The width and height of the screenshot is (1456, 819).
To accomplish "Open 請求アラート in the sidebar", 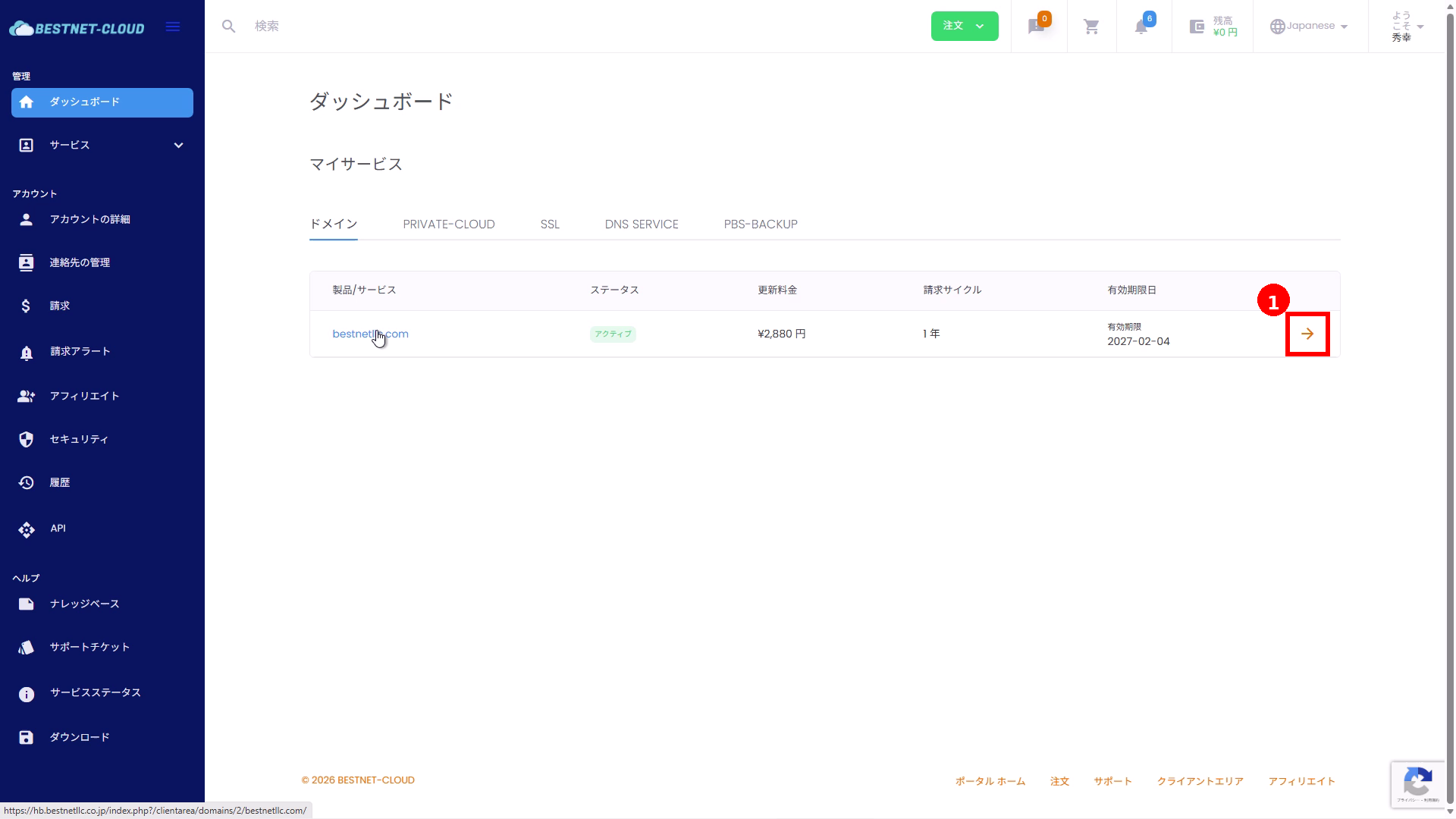I will pyautogui.click(x=80, y=351).
